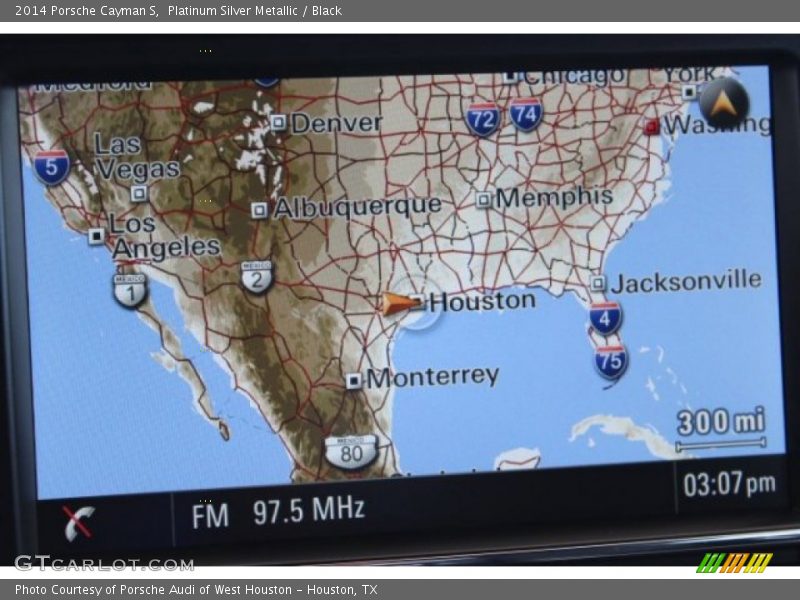Select the Monterrey city marker

tap(354, 381)
